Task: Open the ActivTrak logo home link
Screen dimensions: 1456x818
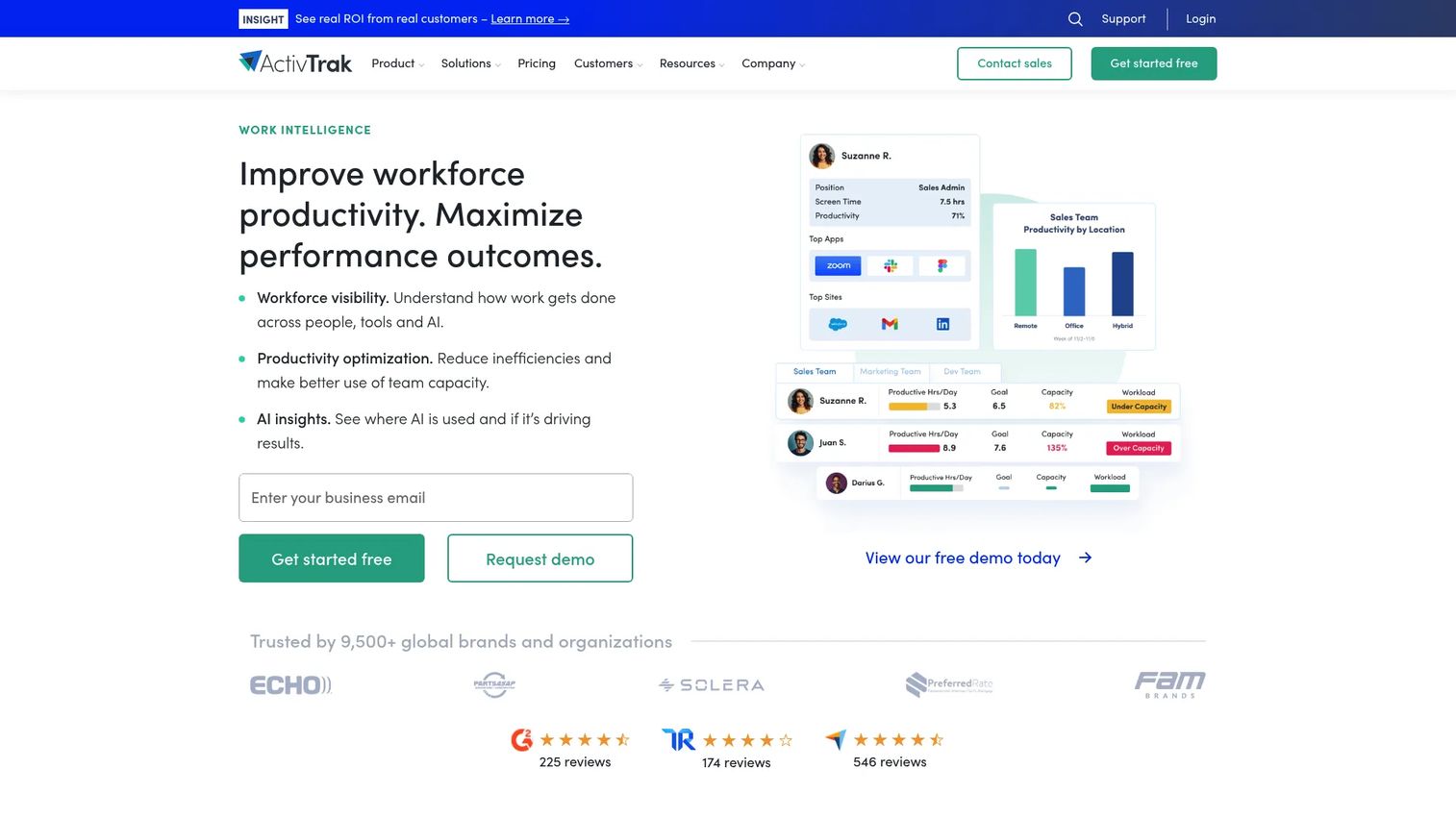Action: pyautogui.click(x=295, y=62)
